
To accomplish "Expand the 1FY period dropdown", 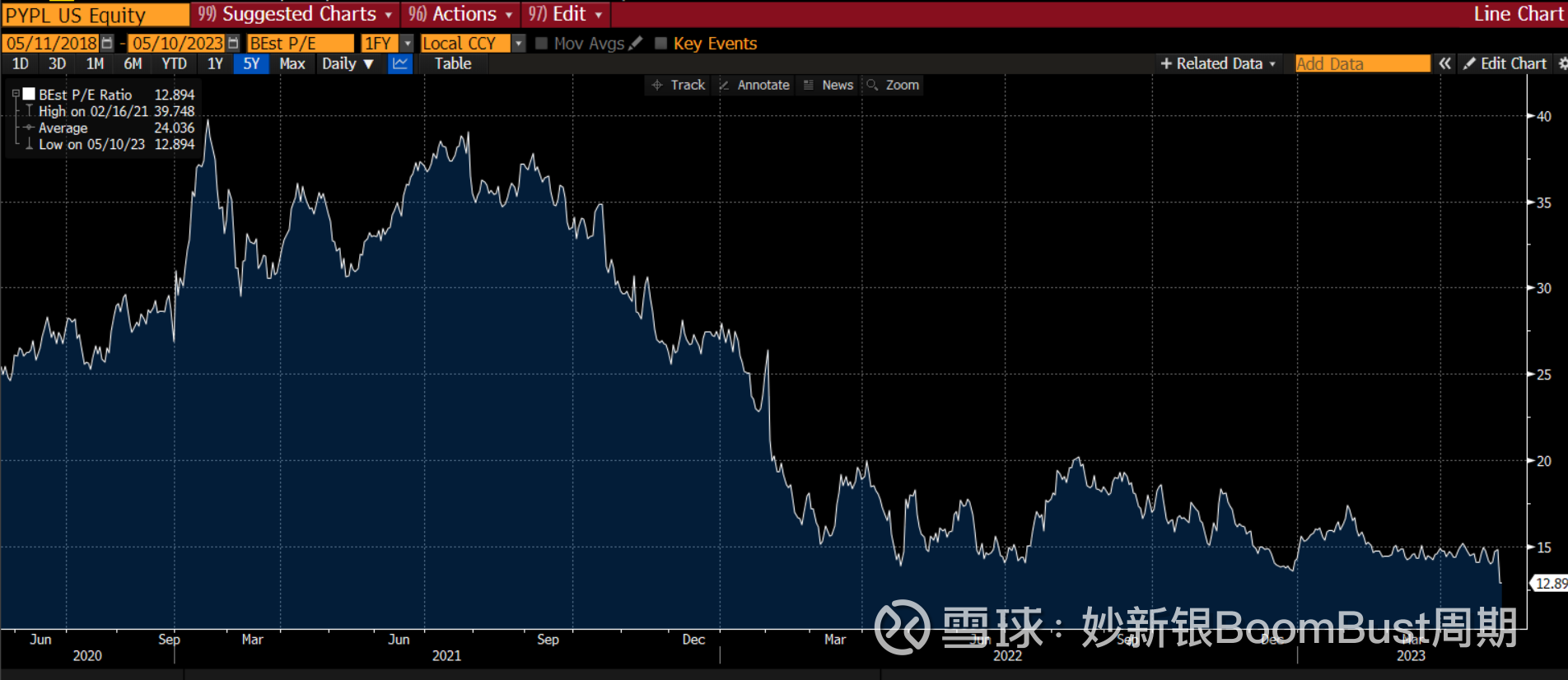I will [x=407, y=43].
